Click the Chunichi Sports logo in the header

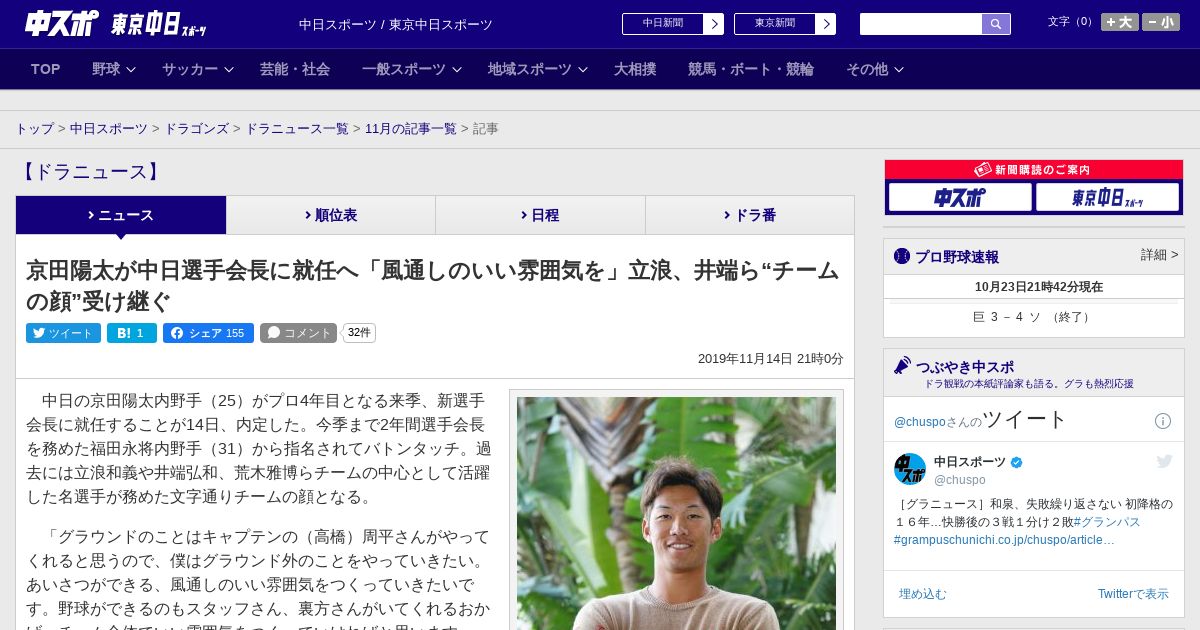(x=62, y=23)
